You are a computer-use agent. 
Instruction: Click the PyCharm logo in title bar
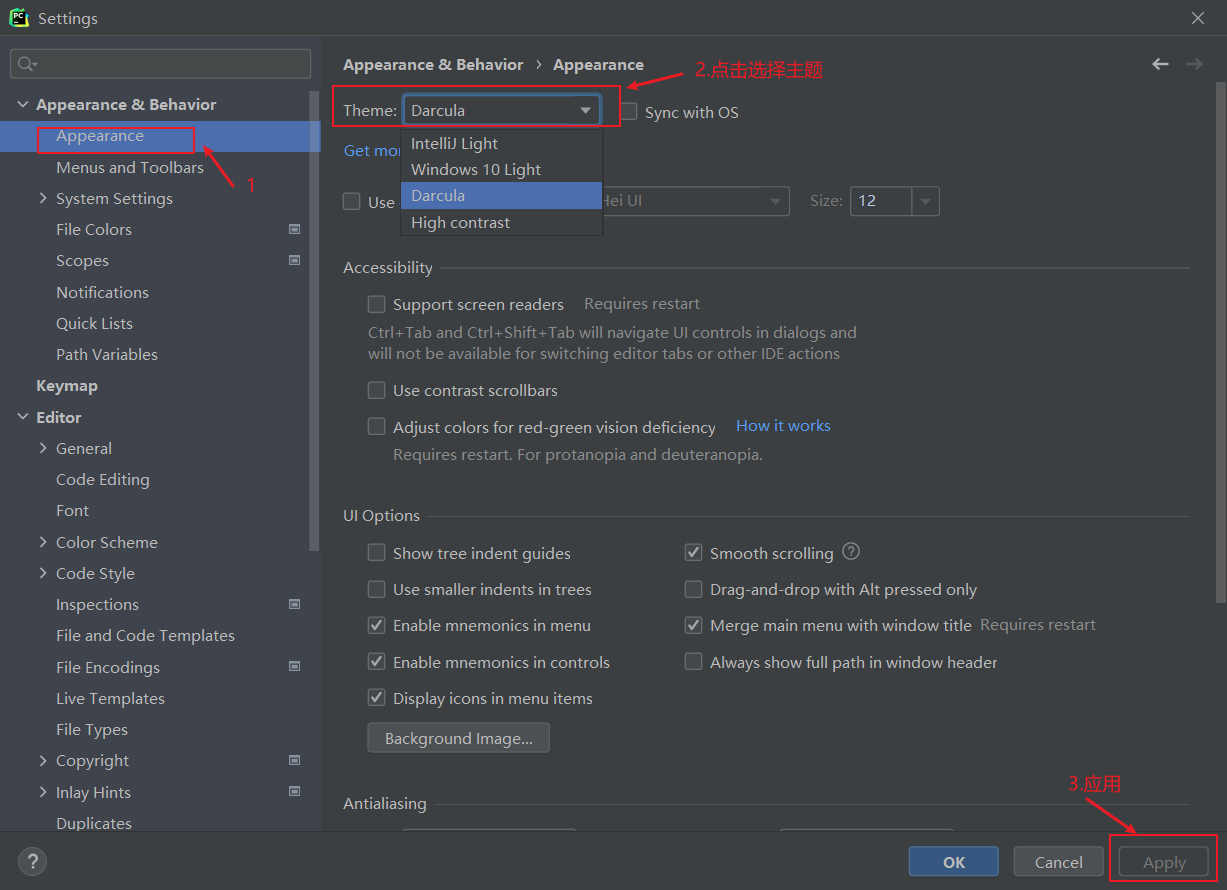19,18
